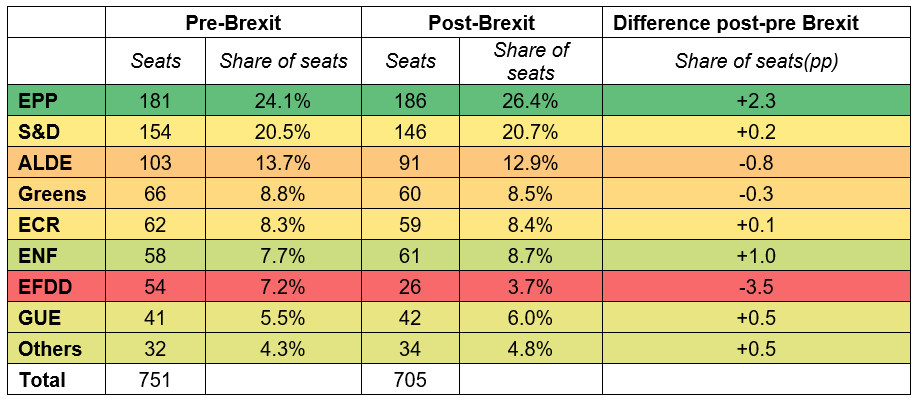Click the Share of seats(pp) subheader
Image resolution: width=917 pixels, height=405 pixels.
(x=756, y=61)
